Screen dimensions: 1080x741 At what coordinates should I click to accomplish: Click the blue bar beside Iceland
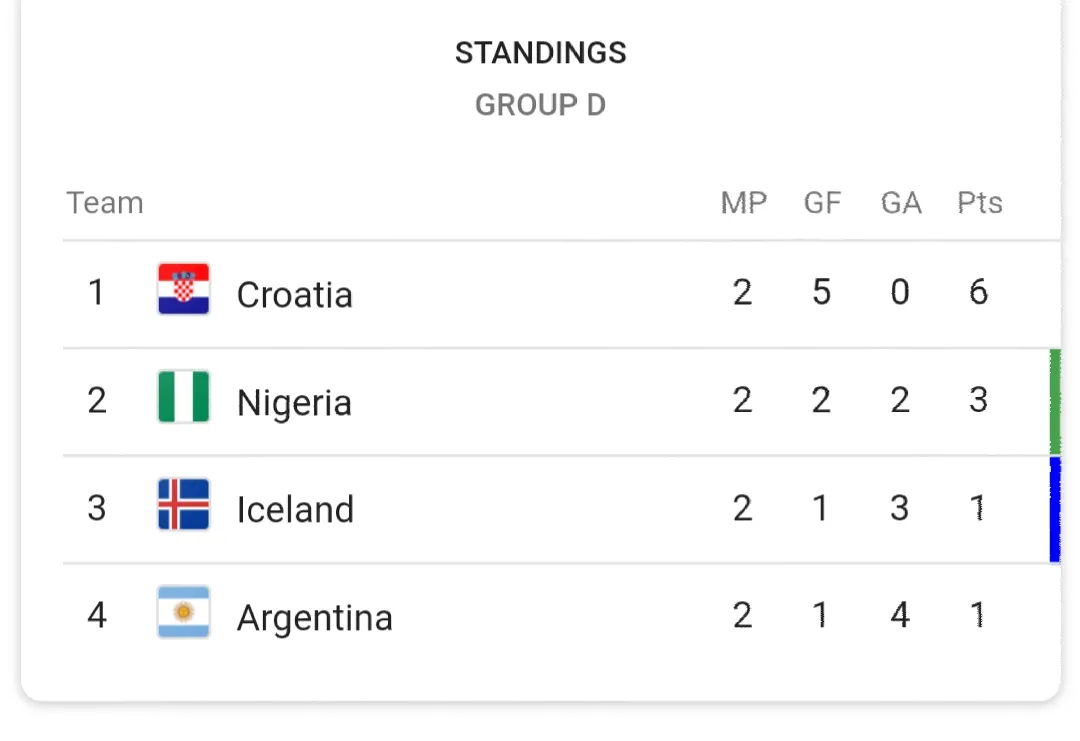1055,510
